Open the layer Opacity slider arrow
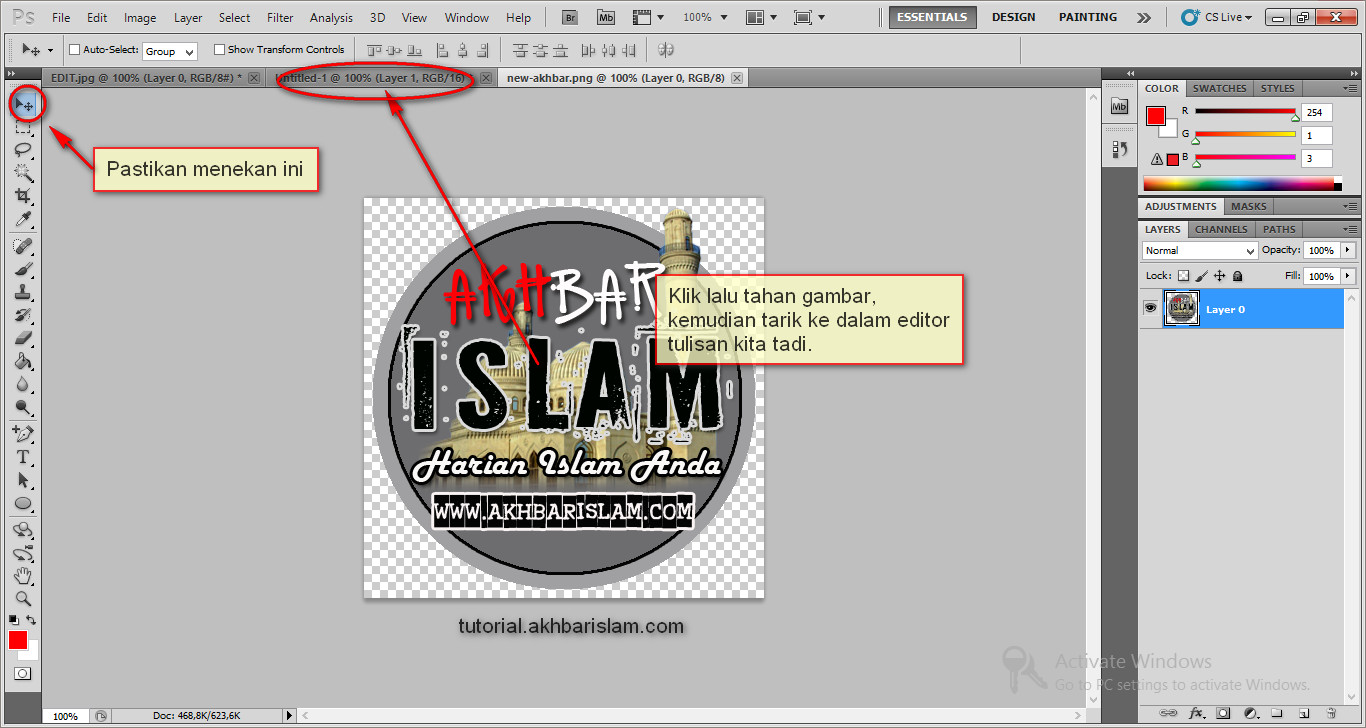This screenshot has width=1366, height=728. pos(1348,250)
